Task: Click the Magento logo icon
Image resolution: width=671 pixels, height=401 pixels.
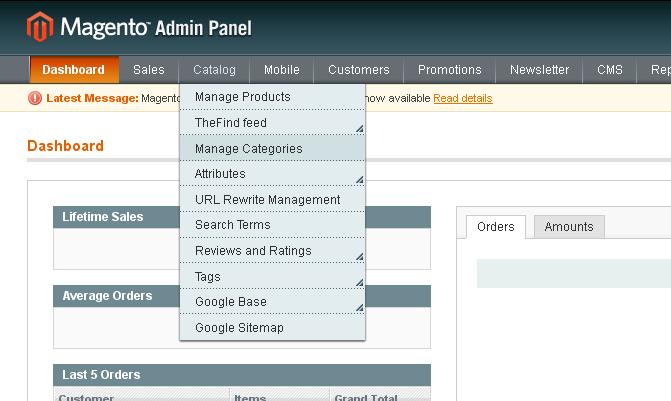Action: [x=40, y=27]
